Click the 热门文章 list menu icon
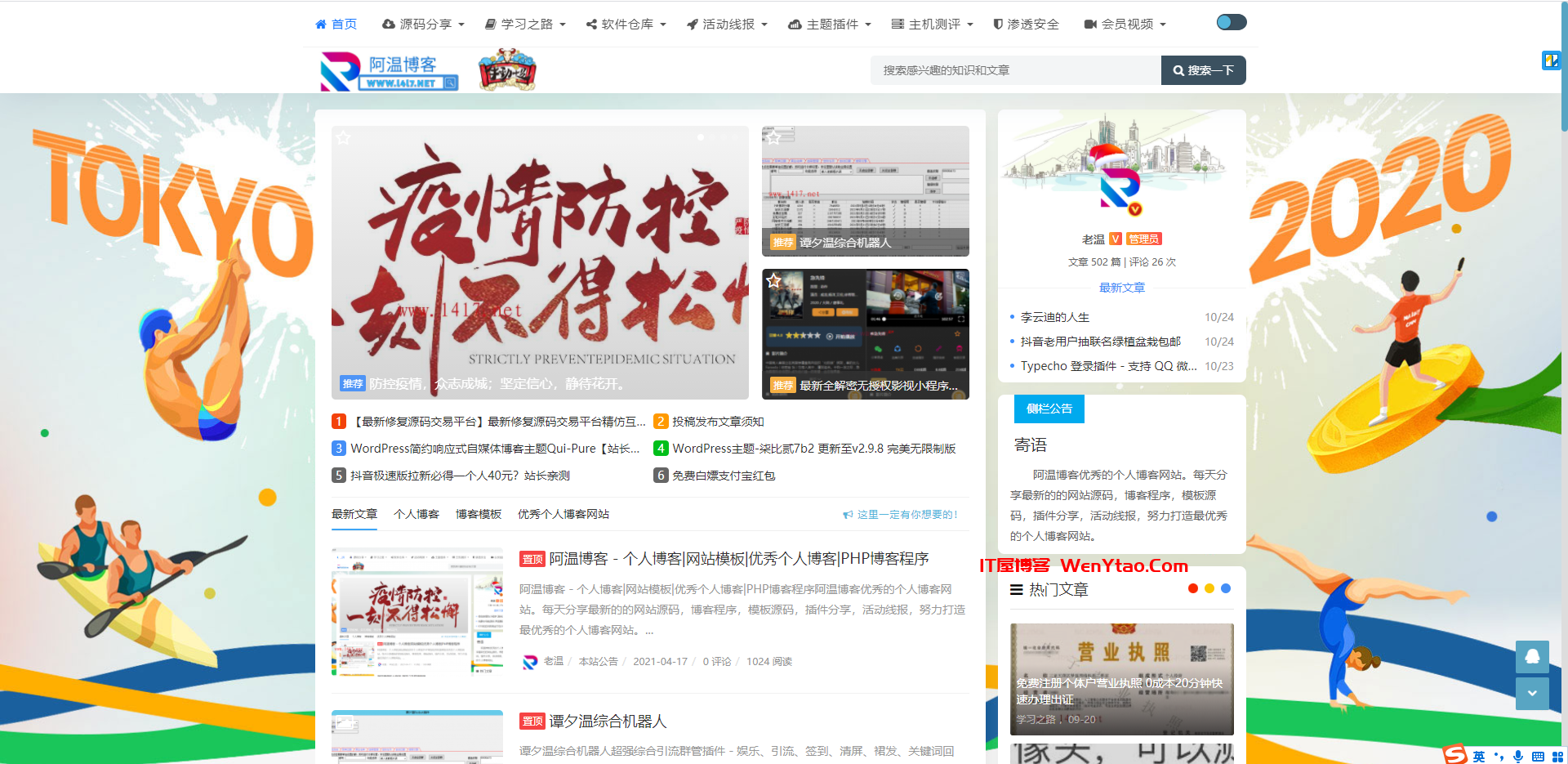The width and height of the screenshot is (1568, 764). [x=1017, y=589]
